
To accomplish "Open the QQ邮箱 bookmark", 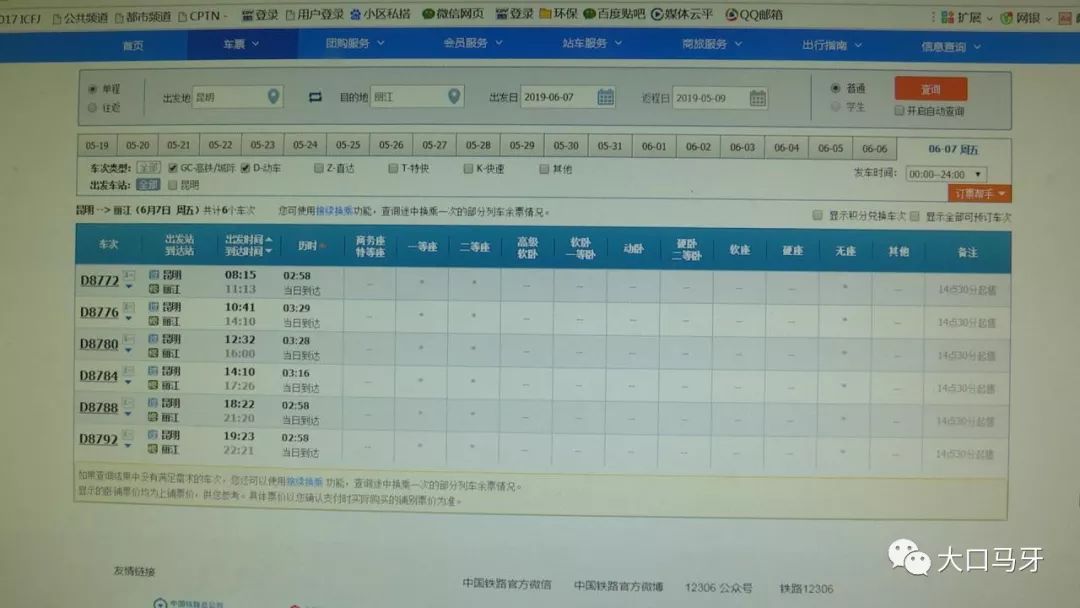I will 754,14.
